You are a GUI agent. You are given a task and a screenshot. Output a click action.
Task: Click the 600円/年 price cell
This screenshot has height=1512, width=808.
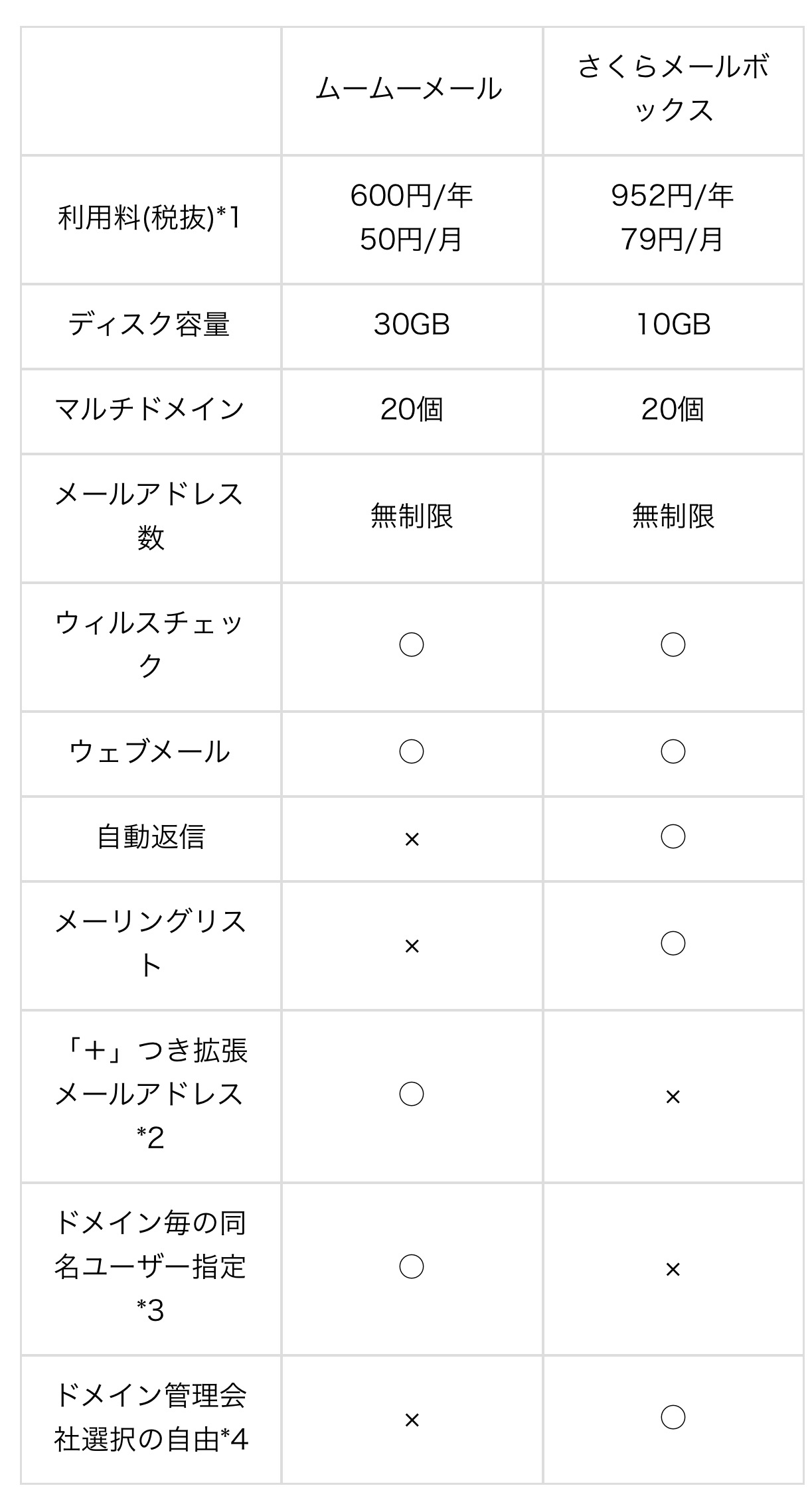tap(411, 196)
